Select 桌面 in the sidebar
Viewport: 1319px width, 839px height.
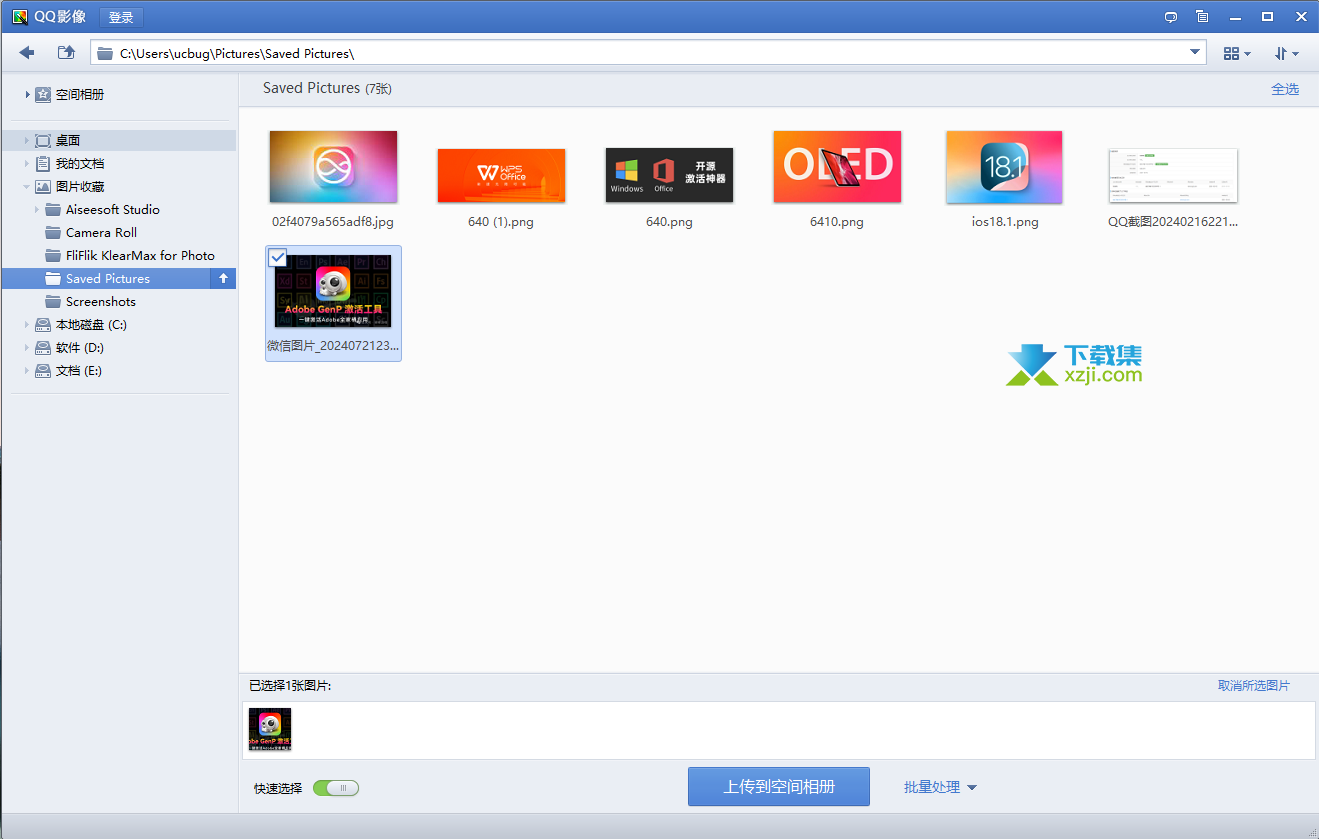[68, 141]
